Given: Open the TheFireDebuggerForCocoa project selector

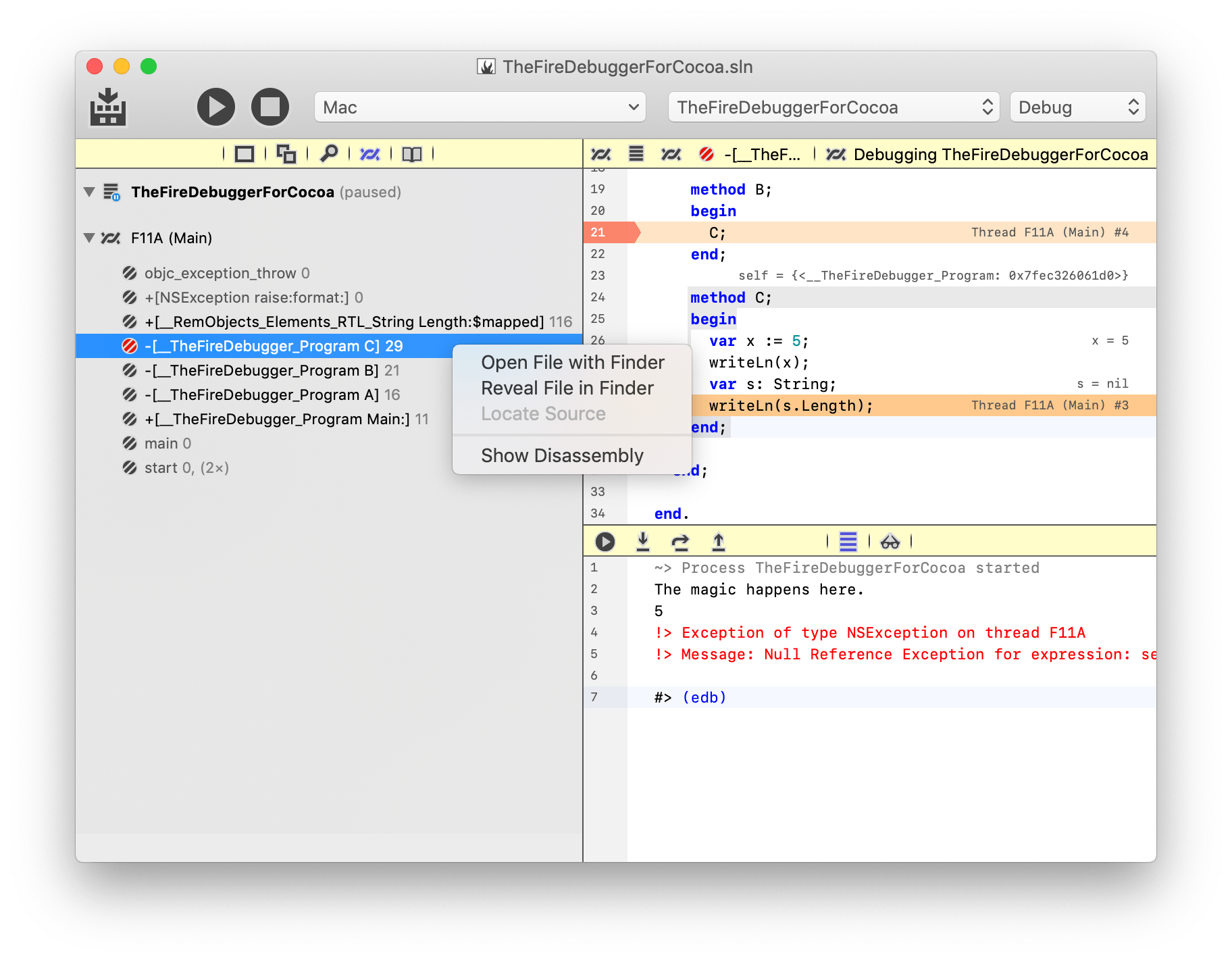Looking at the screenshot, I should pos(833,107).
